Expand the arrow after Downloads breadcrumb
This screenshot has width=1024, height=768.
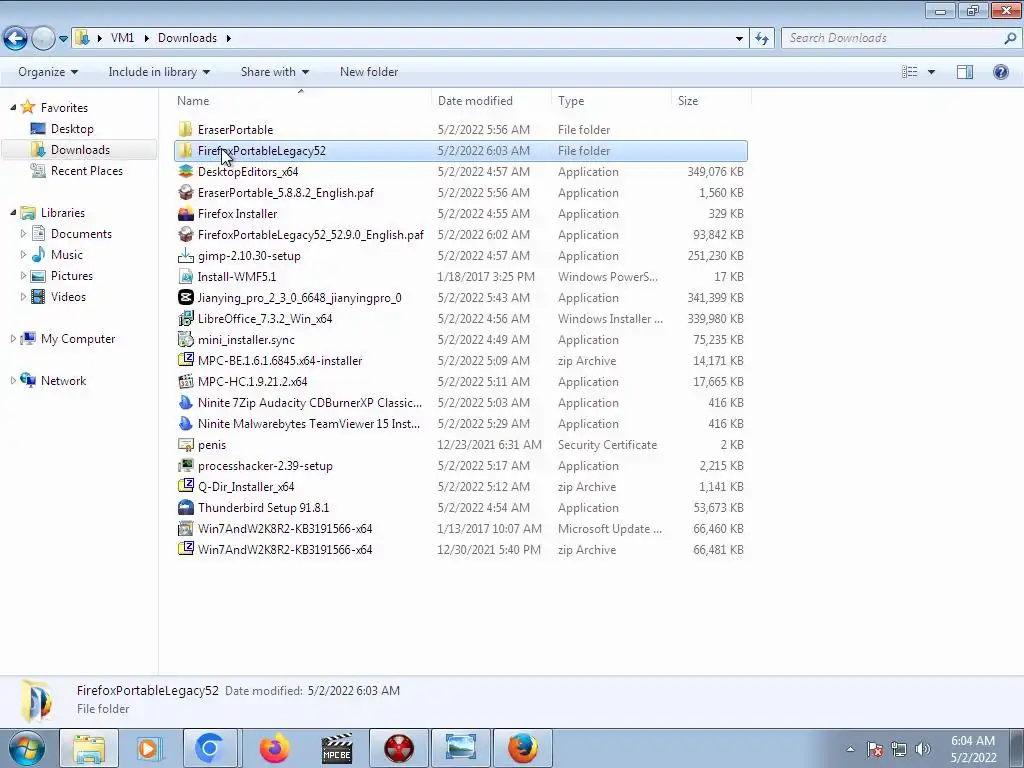pyautogui.click(x=229, y=39)
